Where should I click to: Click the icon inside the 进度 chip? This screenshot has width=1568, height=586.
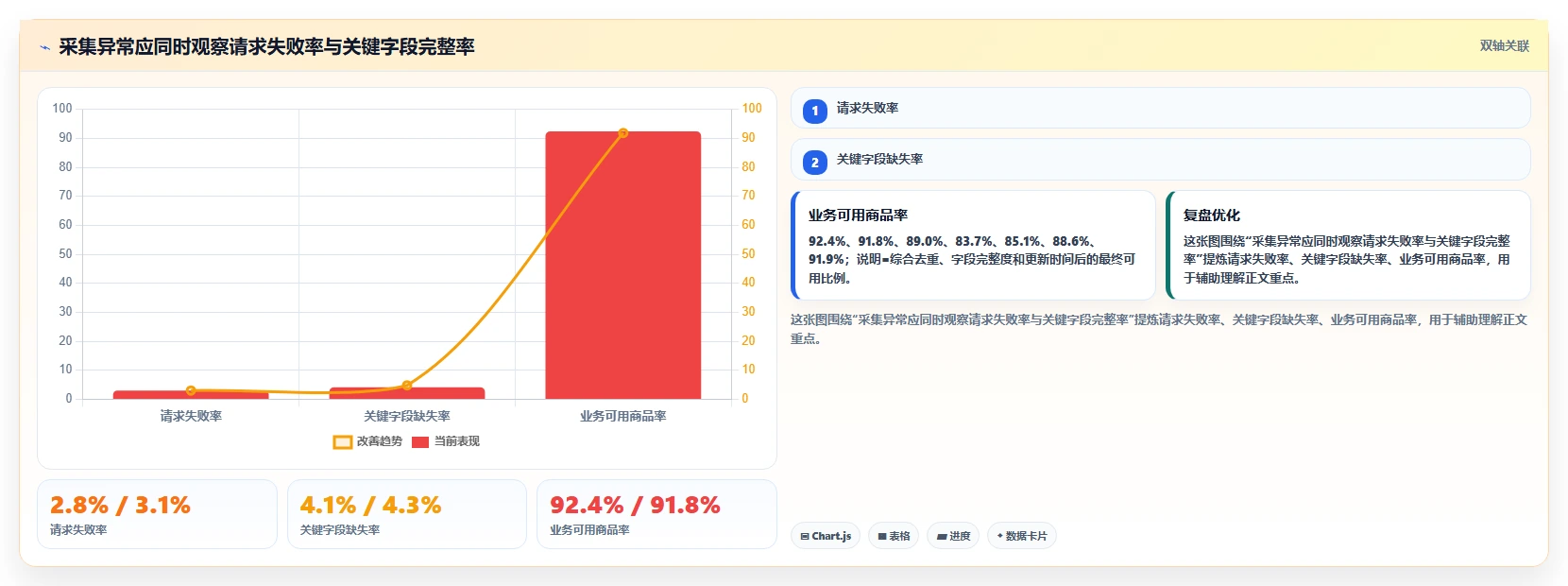tap(942, 536)
